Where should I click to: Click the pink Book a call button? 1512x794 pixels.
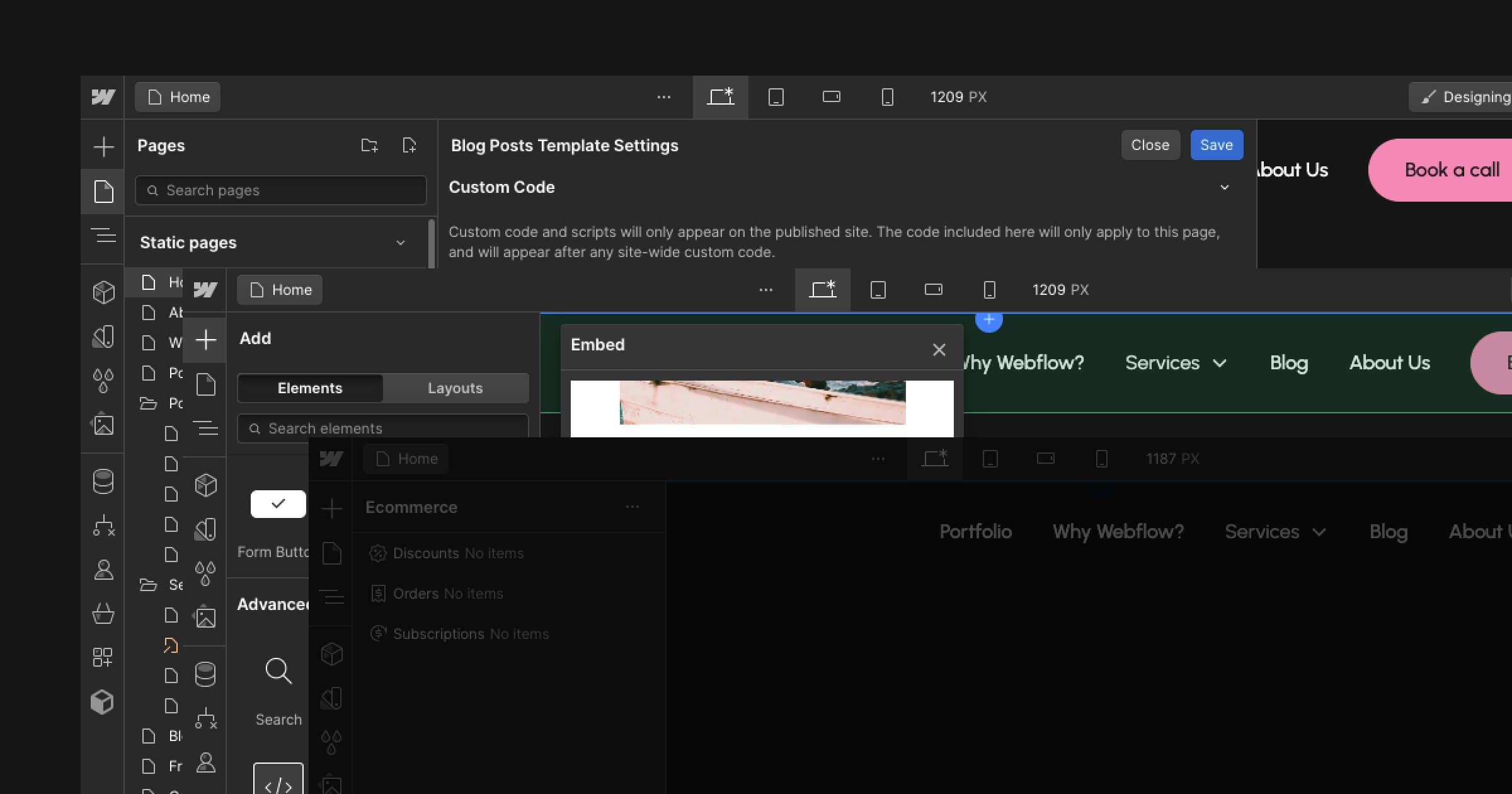click(1440, 170)
